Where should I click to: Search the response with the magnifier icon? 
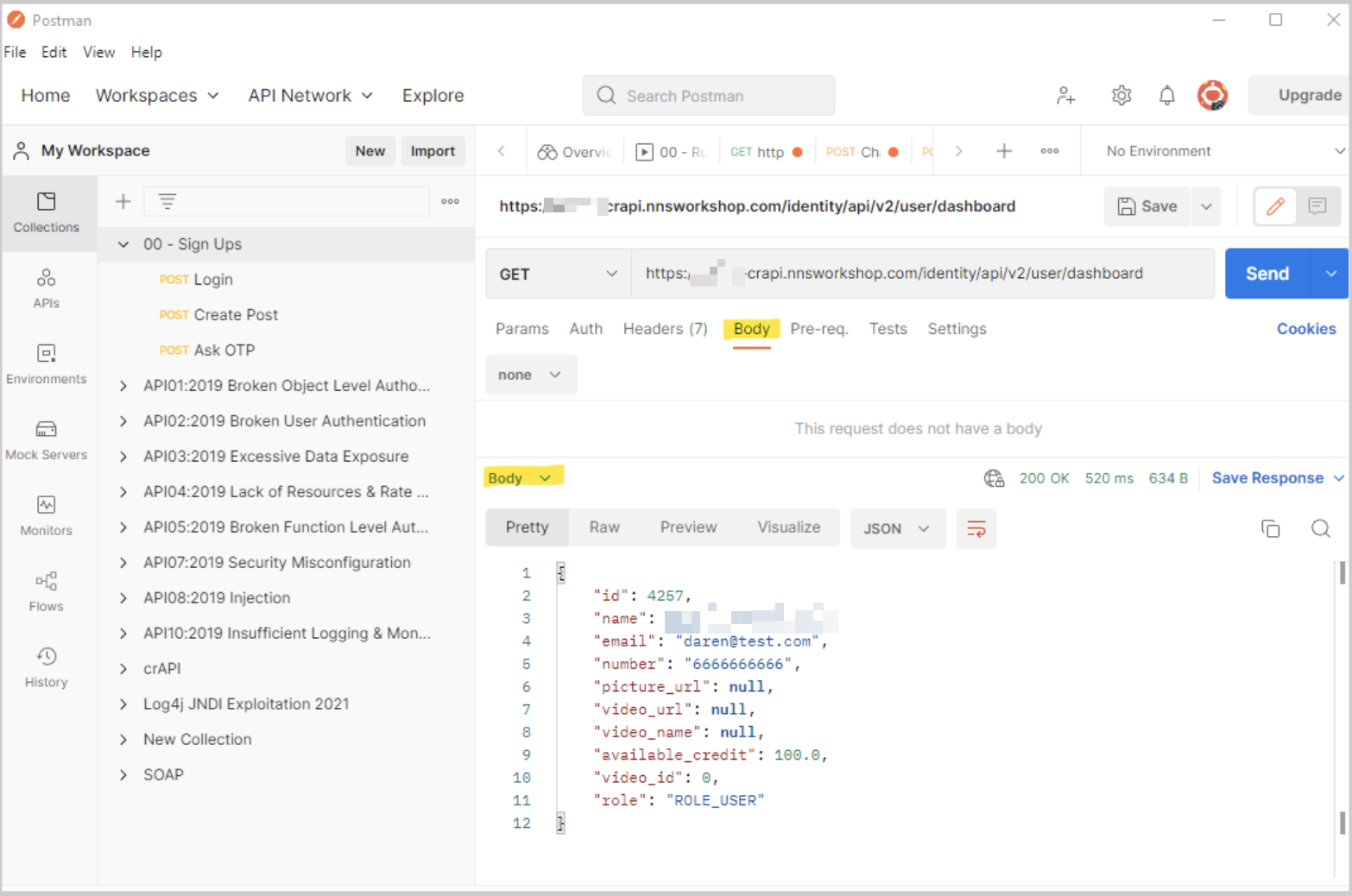1321,528
